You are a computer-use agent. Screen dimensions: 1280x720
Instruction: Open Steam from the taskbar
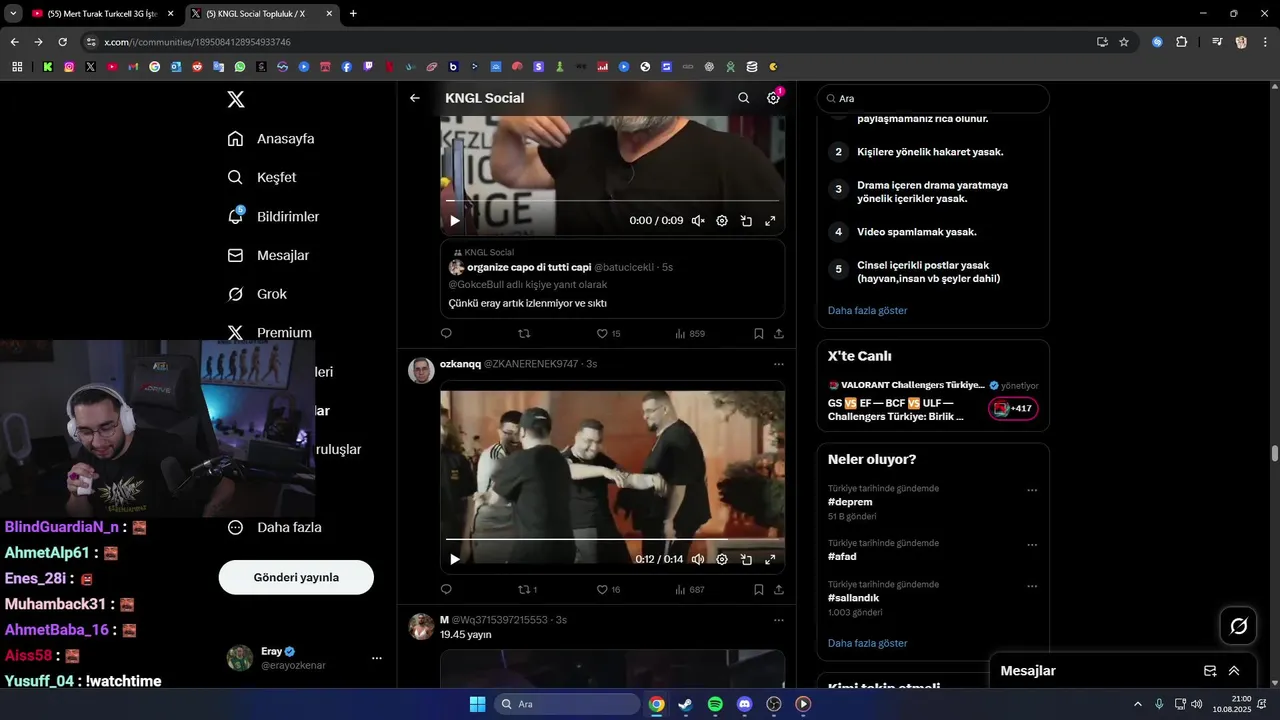tap(685, 704)
